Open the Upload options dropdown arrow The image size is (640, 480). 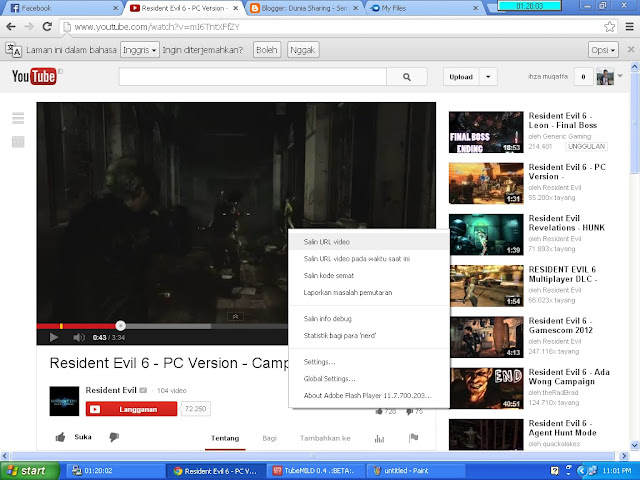click(488, 77)
